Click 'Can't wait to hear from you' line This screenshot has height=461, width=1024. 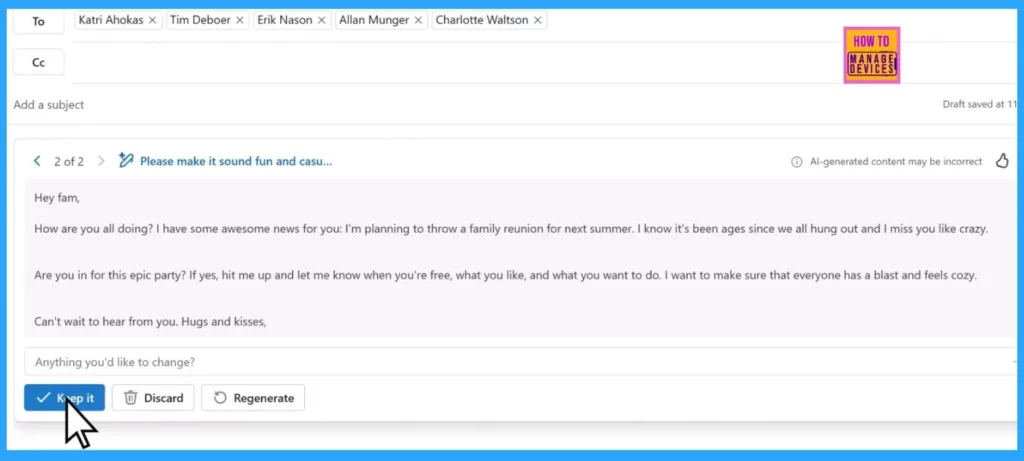point(150,321)
